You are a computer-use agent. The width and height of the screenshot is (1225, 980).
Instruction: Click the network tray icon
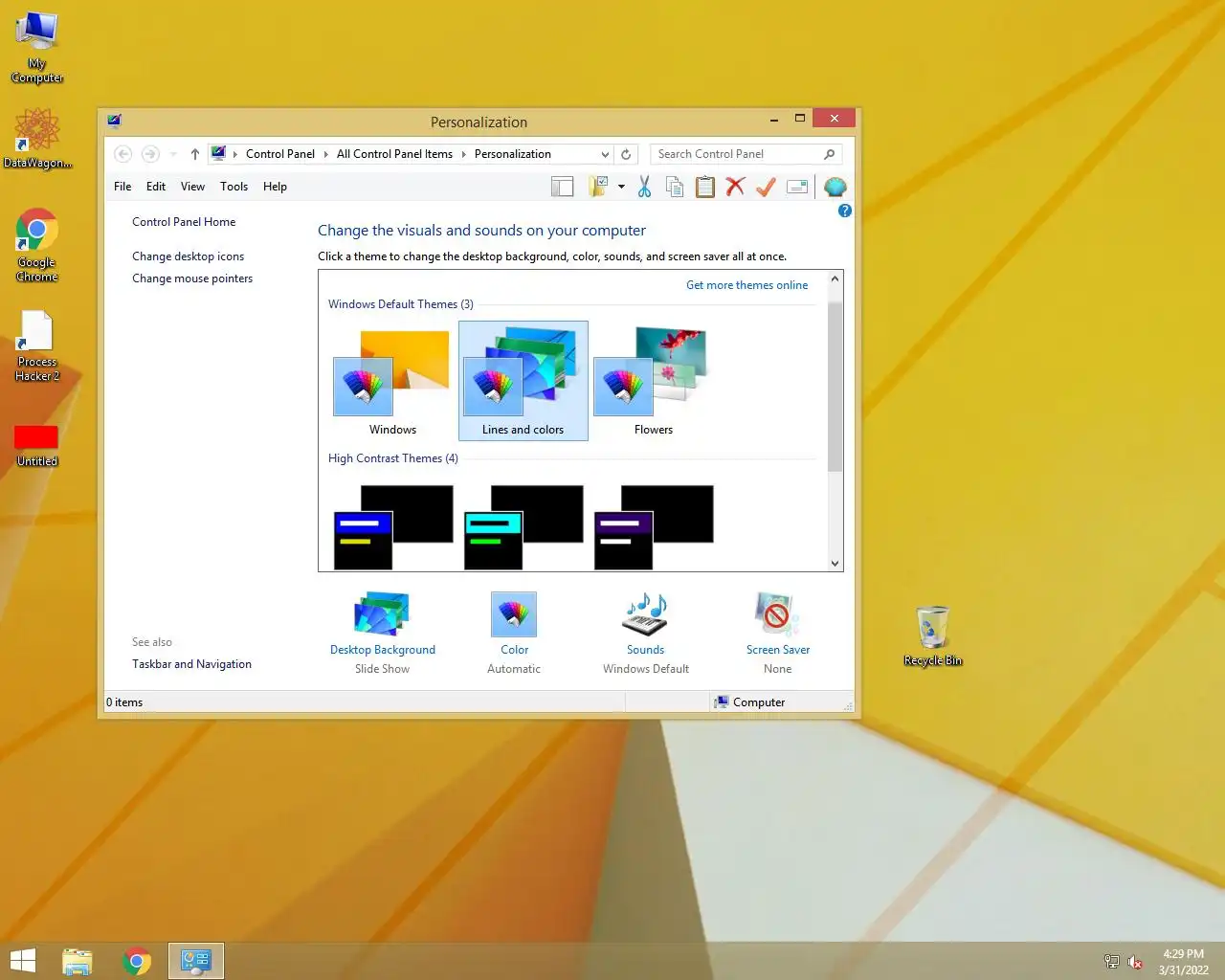point(1111,962)
